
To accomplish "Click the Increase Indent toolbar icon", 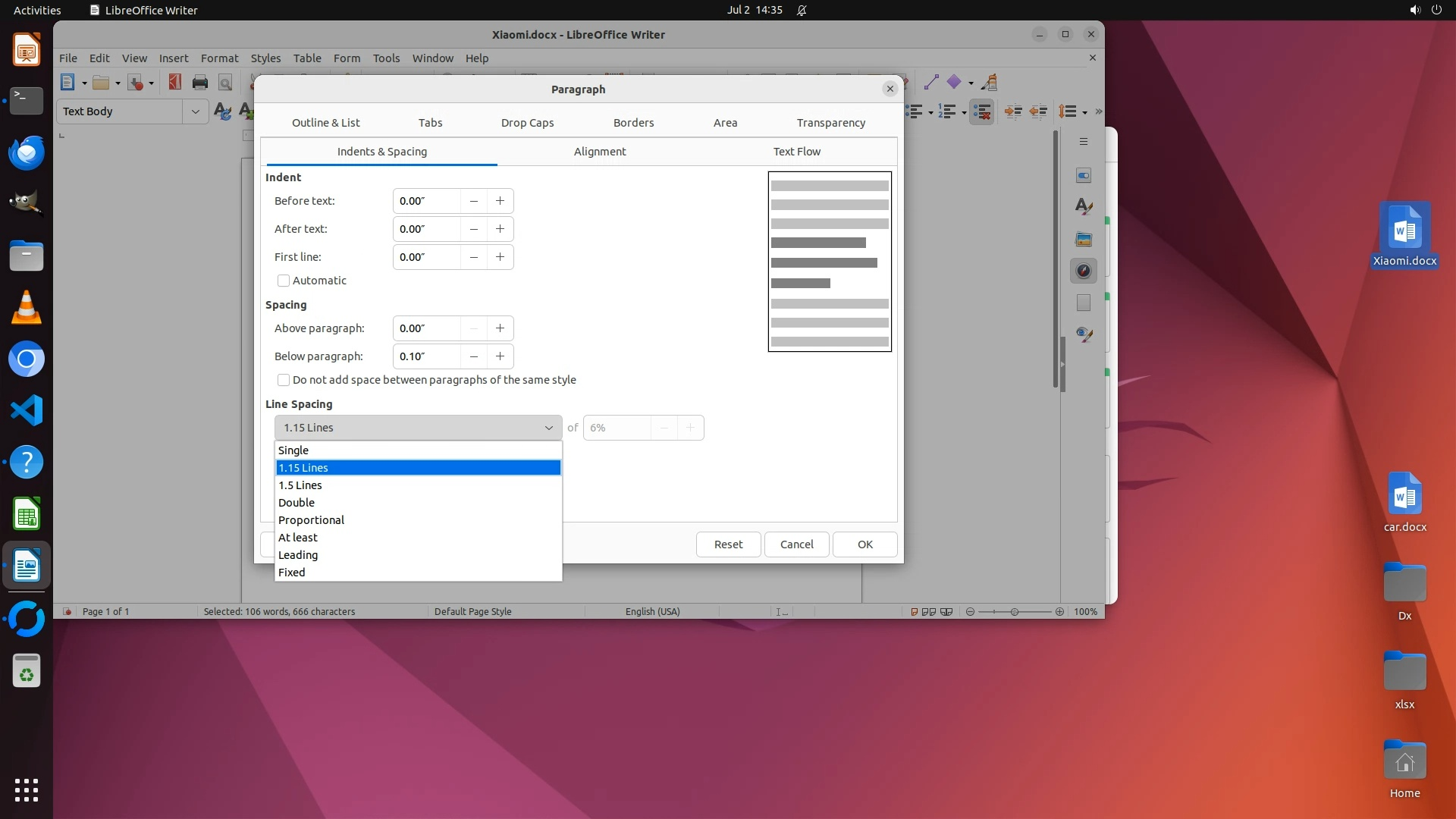I will (x=1012, y=111).
